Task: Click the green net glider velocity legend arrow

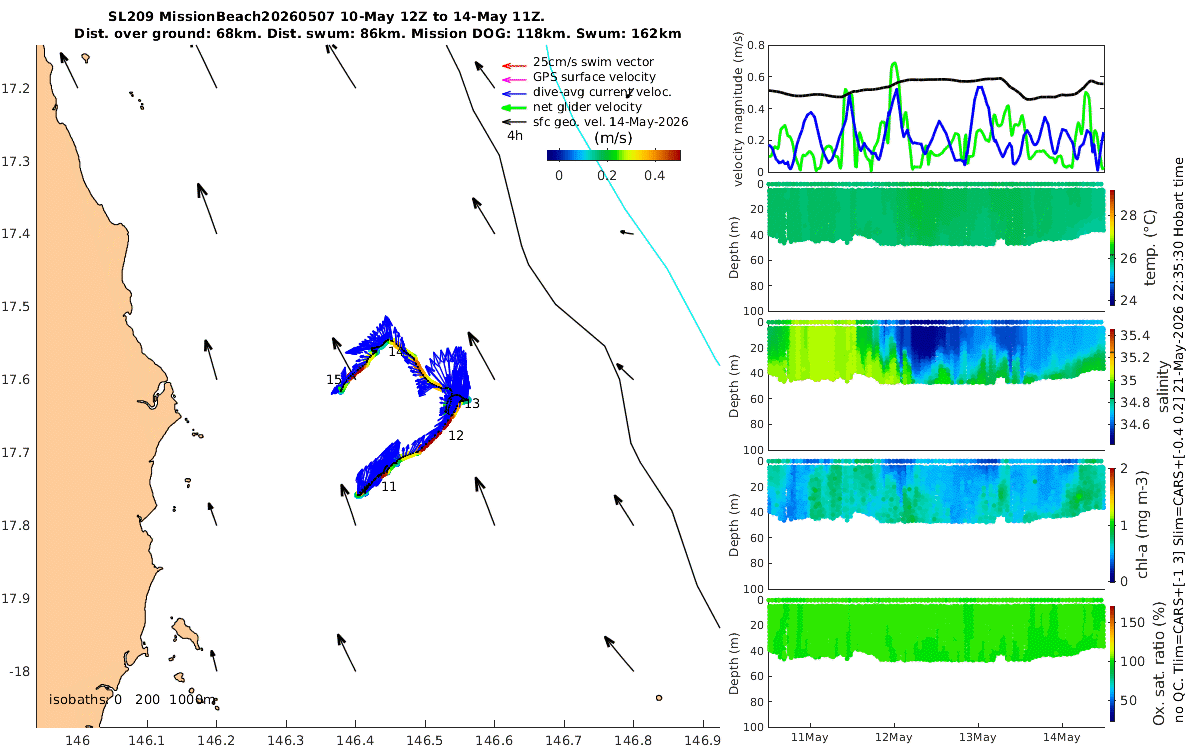Action: 512,107
